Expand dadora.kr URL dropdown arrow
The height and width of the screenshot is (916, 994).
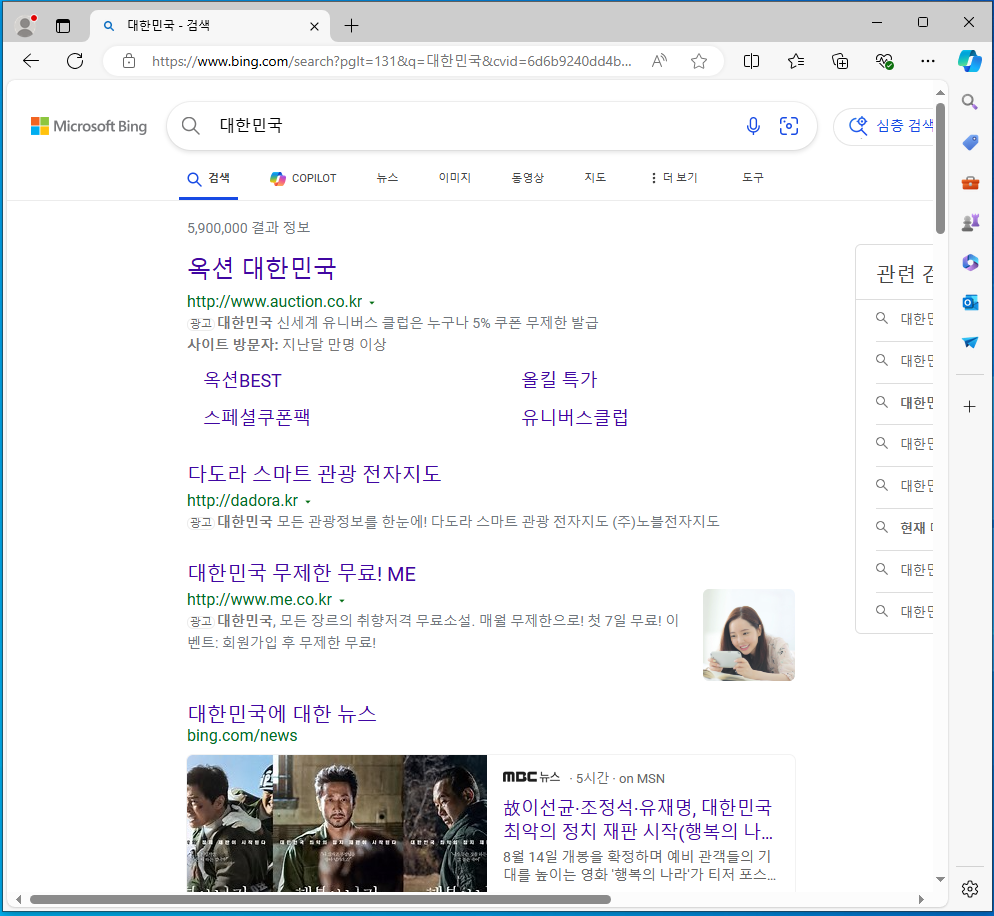point(308,501)
